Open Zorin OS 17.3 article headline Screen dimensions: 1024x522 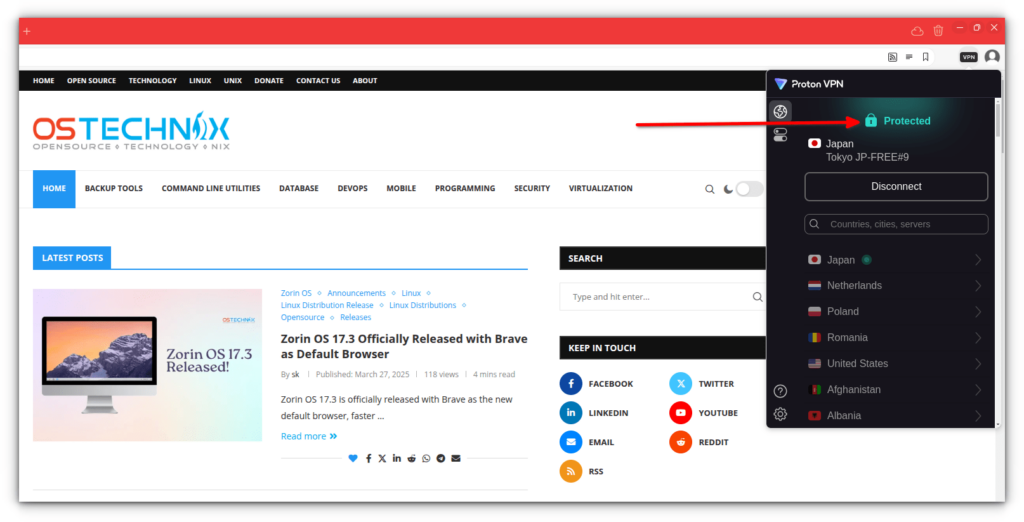point(404,346)
